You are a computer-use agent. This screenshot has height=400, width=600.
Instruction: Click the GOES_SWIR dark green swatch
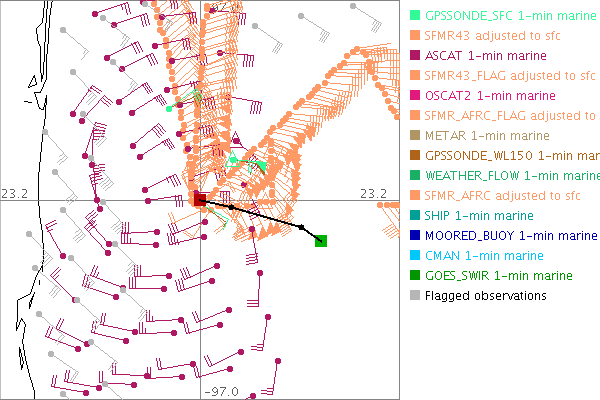pos(414,276)
